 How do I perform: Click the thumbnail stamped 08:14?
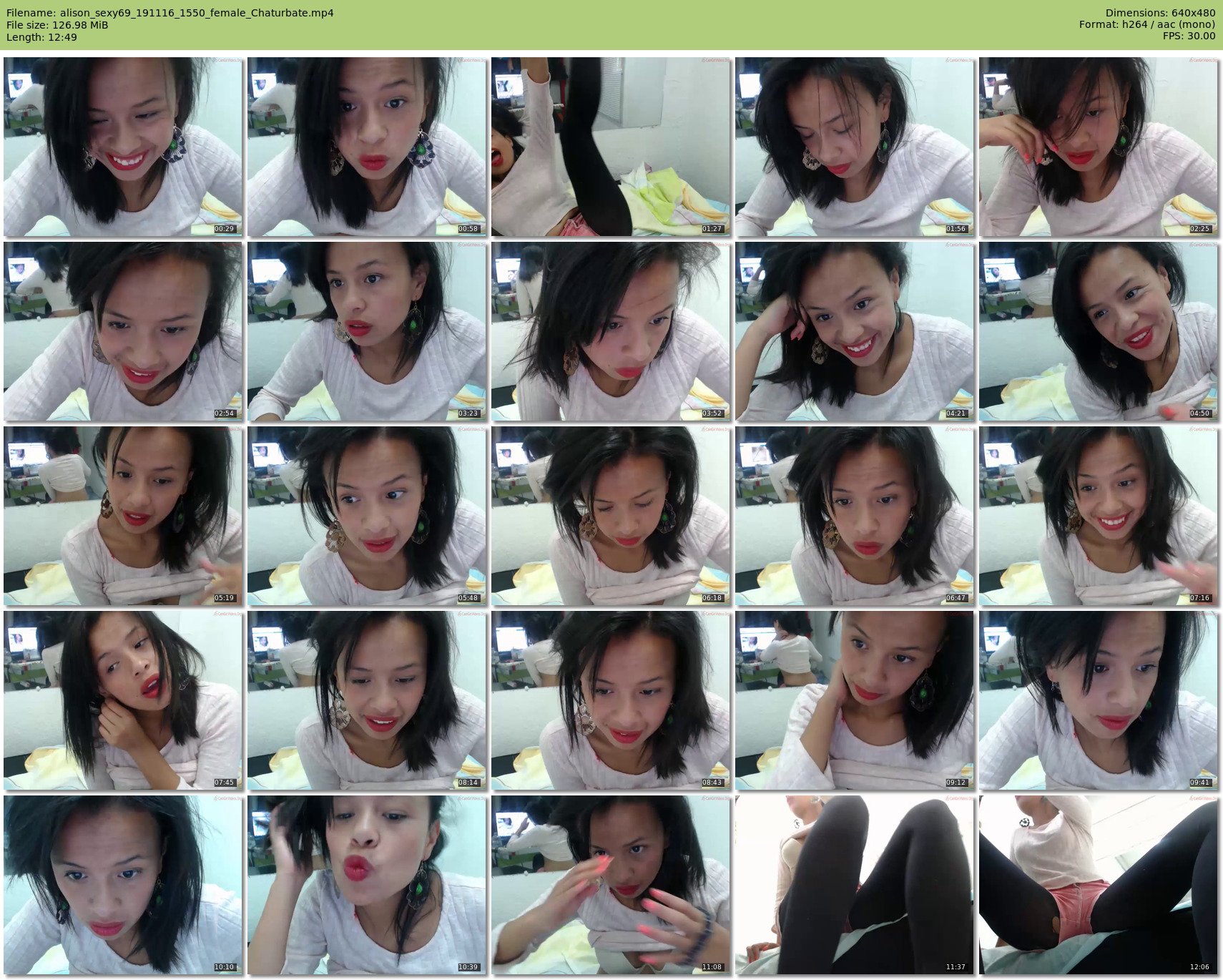point(367,700)
